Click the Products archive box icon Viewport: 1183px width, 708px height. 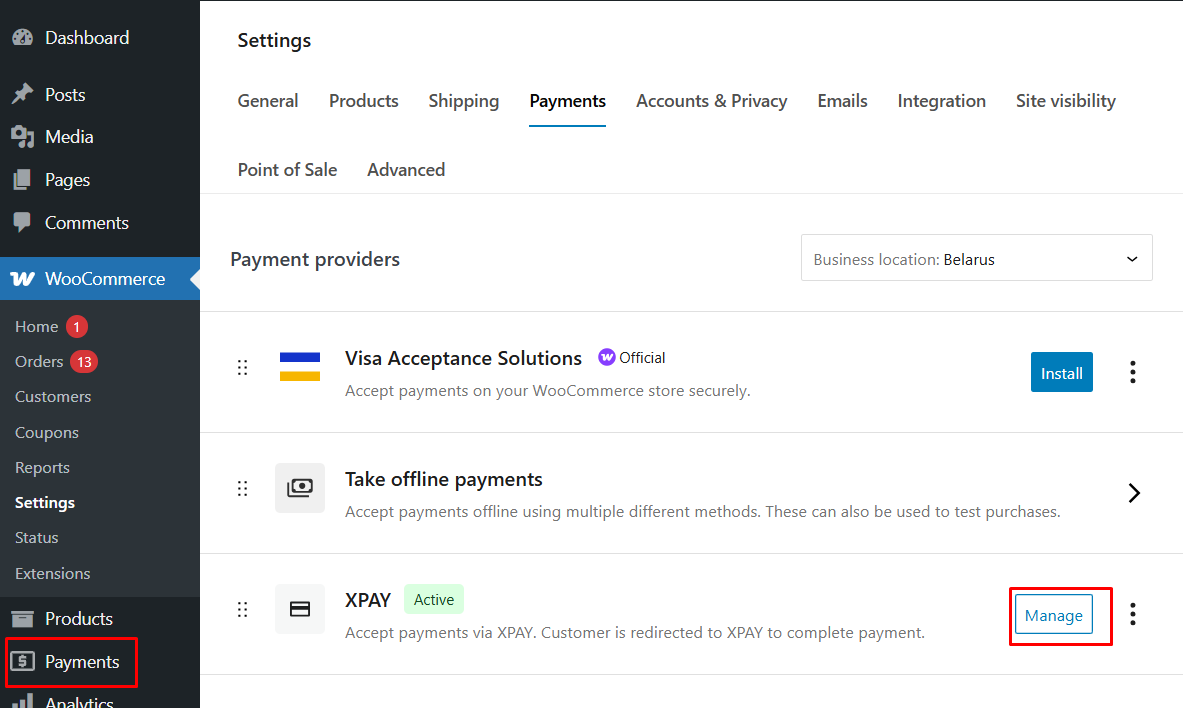(22, 619)
